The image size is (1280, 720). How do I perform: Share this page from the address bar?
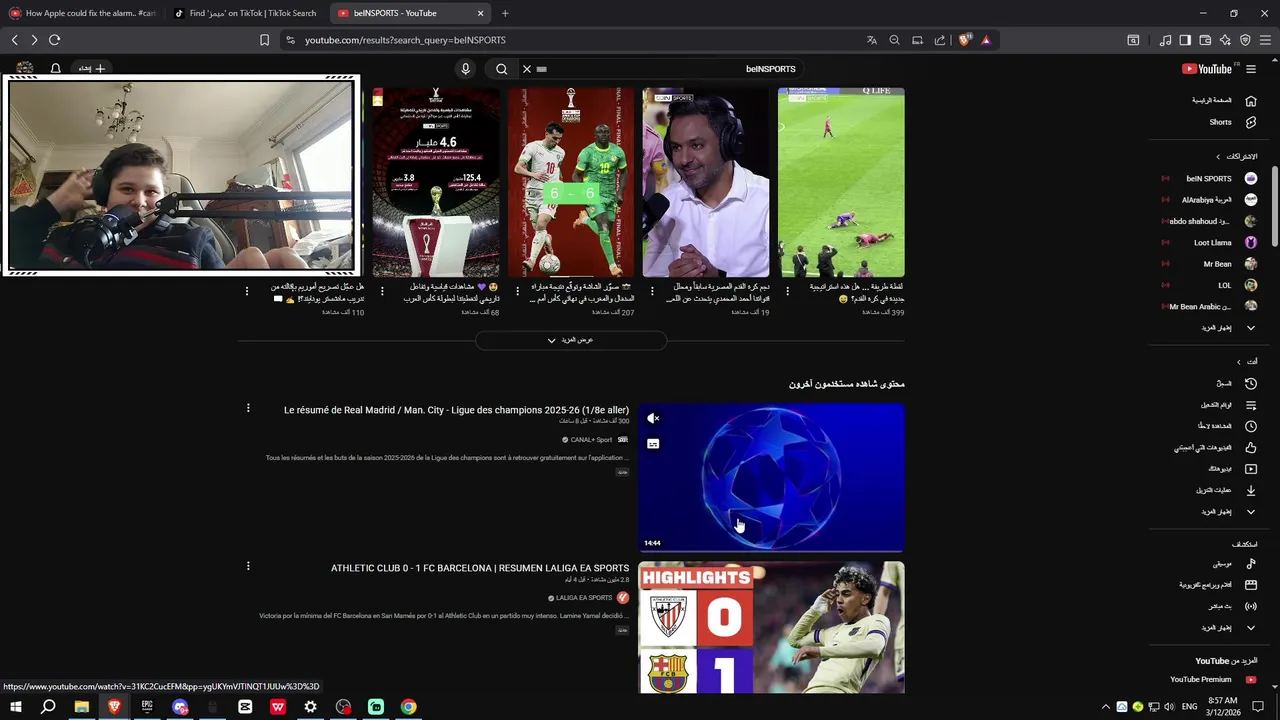point(940,40)
